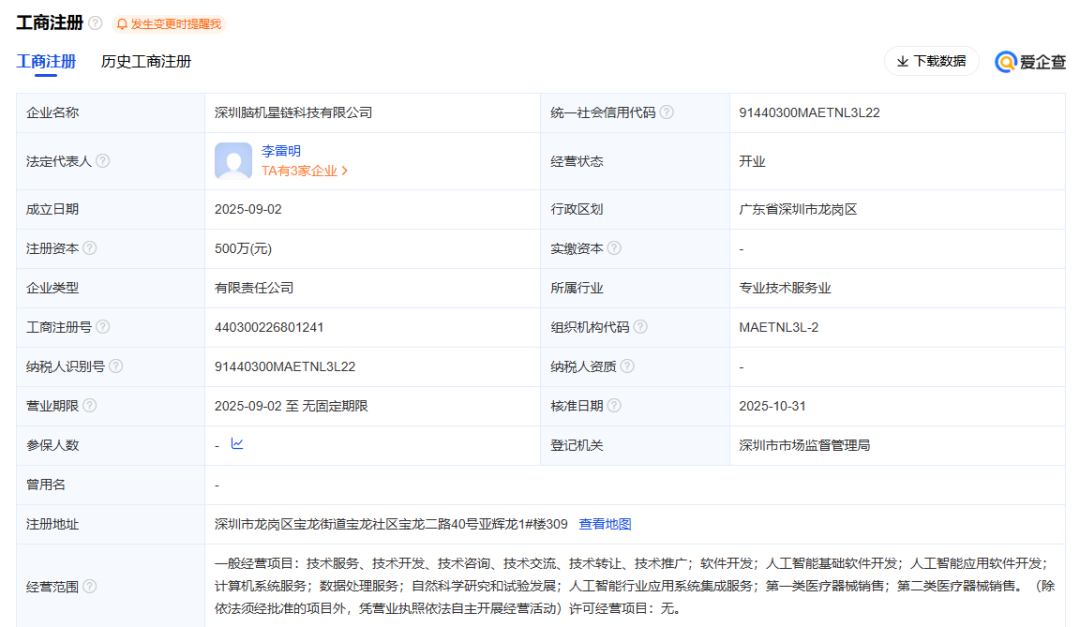Switch to the 历史工商注册 tab
The width and height of the screenshot is (1080, 627).
pos(146,61)
